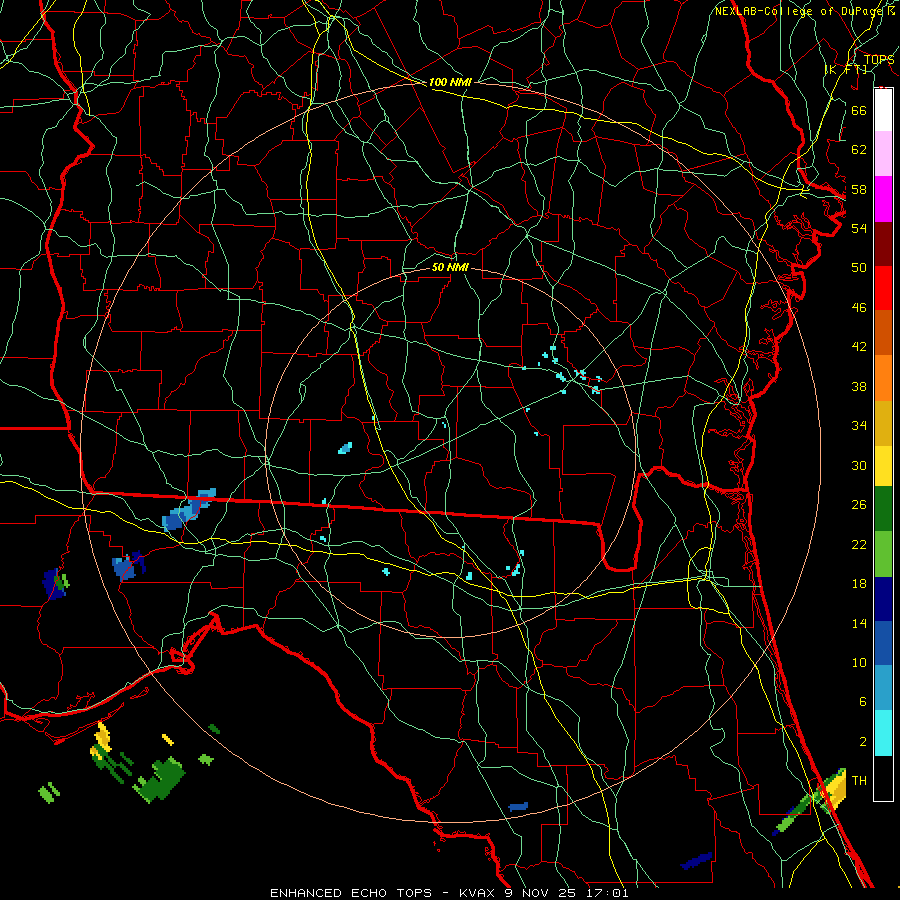The height and width of the screenshot is (900, 900).
Task: Click the legend value 22
Action: pyautogui.click(x=859, y=544)
